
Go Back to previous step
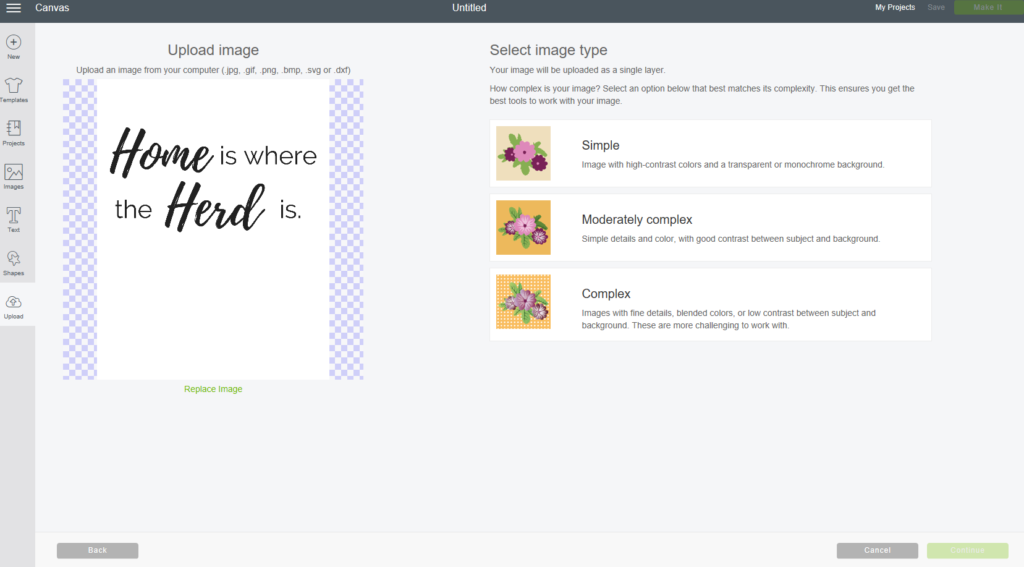[x=97, y=551]
